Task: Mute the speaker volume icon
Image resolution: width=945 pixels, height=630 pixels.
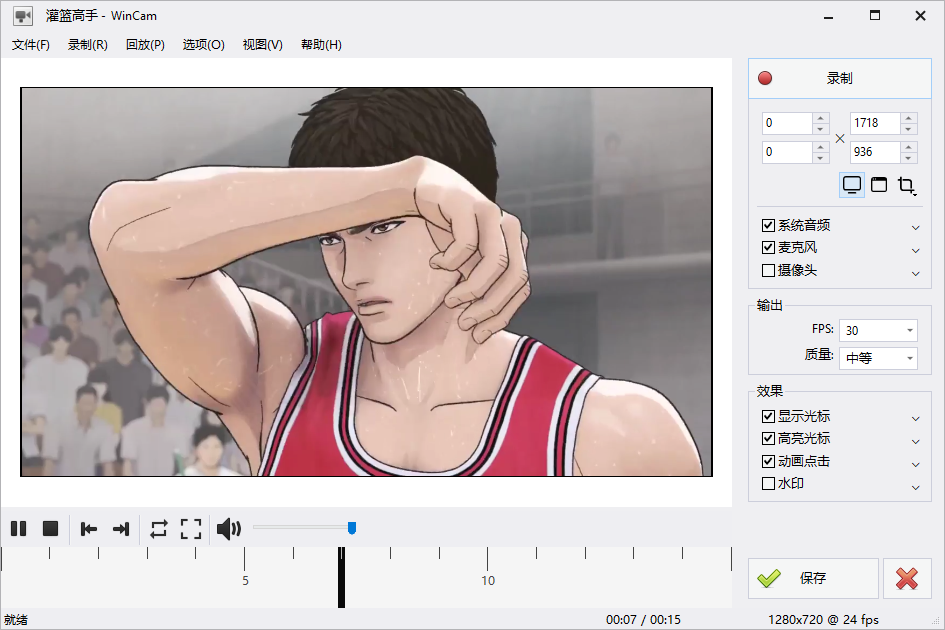Action: [228, 529]
